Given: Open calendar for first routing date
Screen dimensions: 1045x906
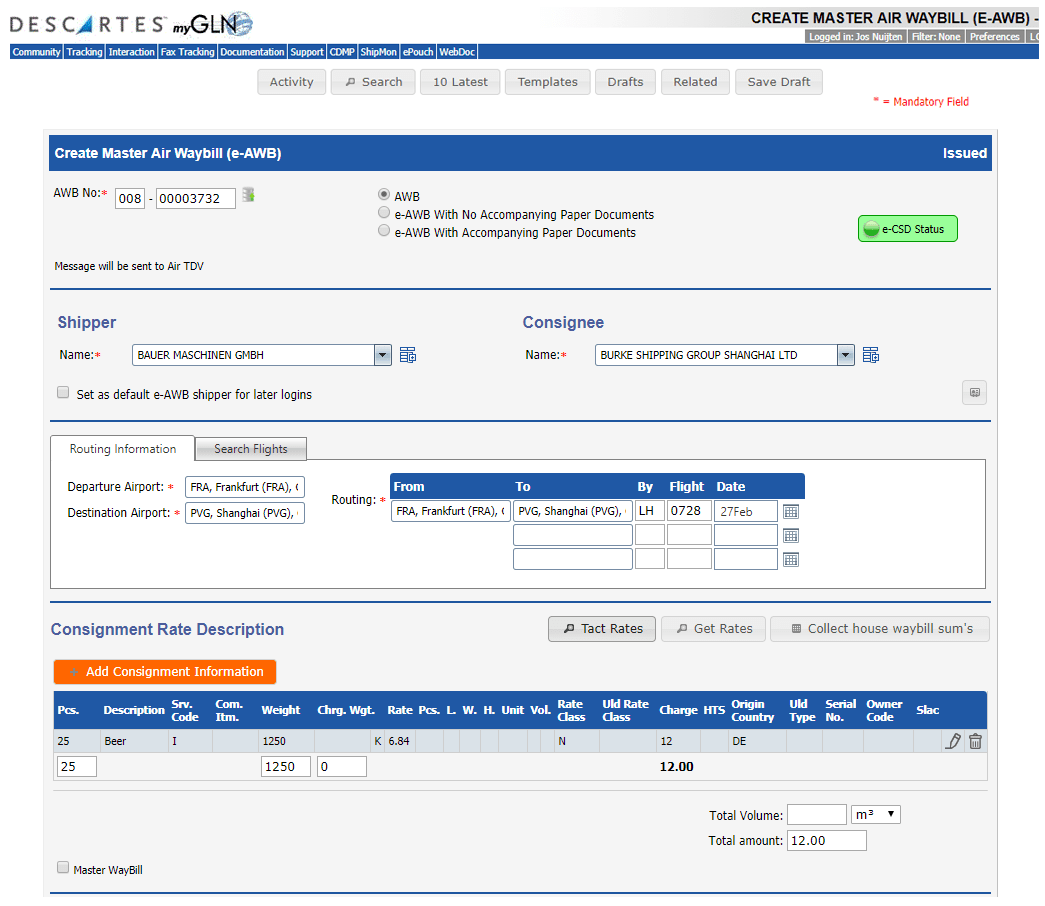Looking at the screenshot, I should point(791,511).
